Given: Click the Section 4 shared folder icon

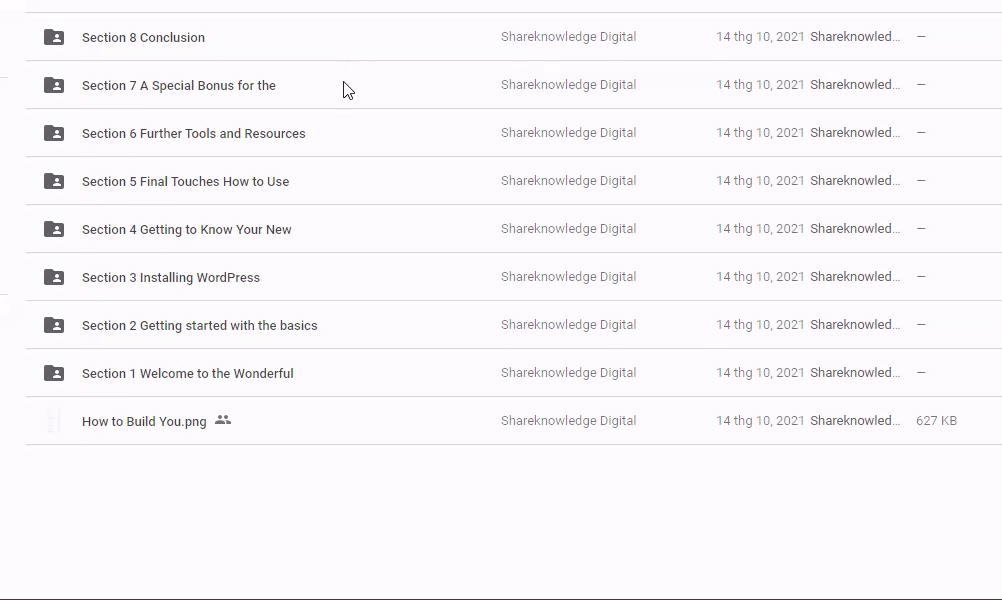Looking at the screenshot, I should pyautogui.click(x=54, y=229).
